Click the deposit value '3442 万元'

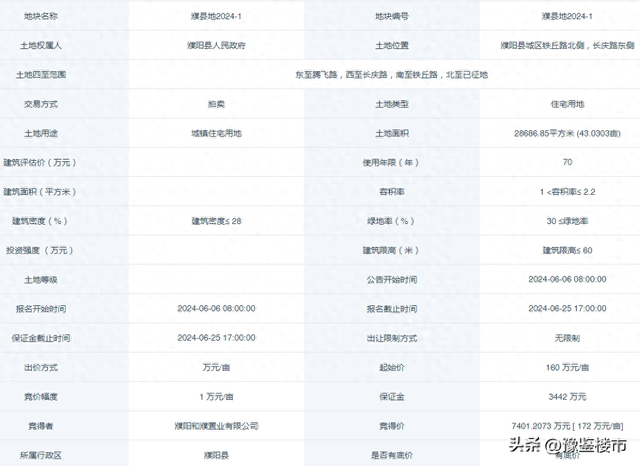[x=567, y=397]
